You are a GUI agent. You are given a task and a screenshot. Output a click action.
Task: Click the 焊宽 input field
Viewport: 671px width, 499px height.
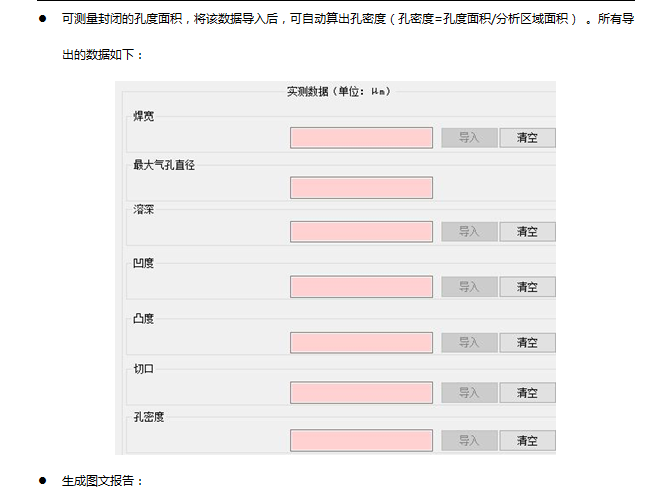(x=361, y=138)
